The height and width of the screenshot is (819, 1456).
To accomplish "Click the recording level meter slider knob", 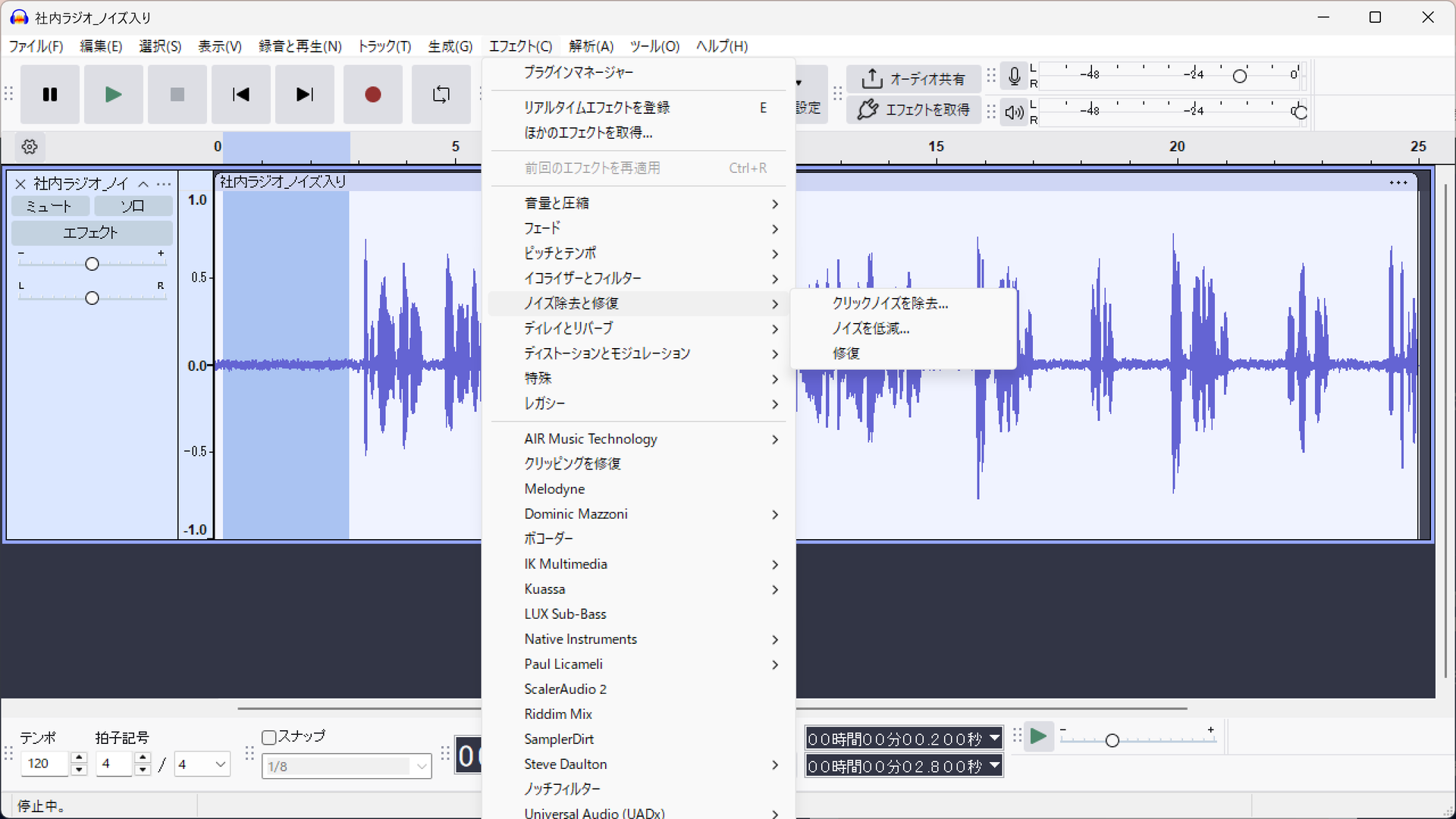I will [1239, 76].
